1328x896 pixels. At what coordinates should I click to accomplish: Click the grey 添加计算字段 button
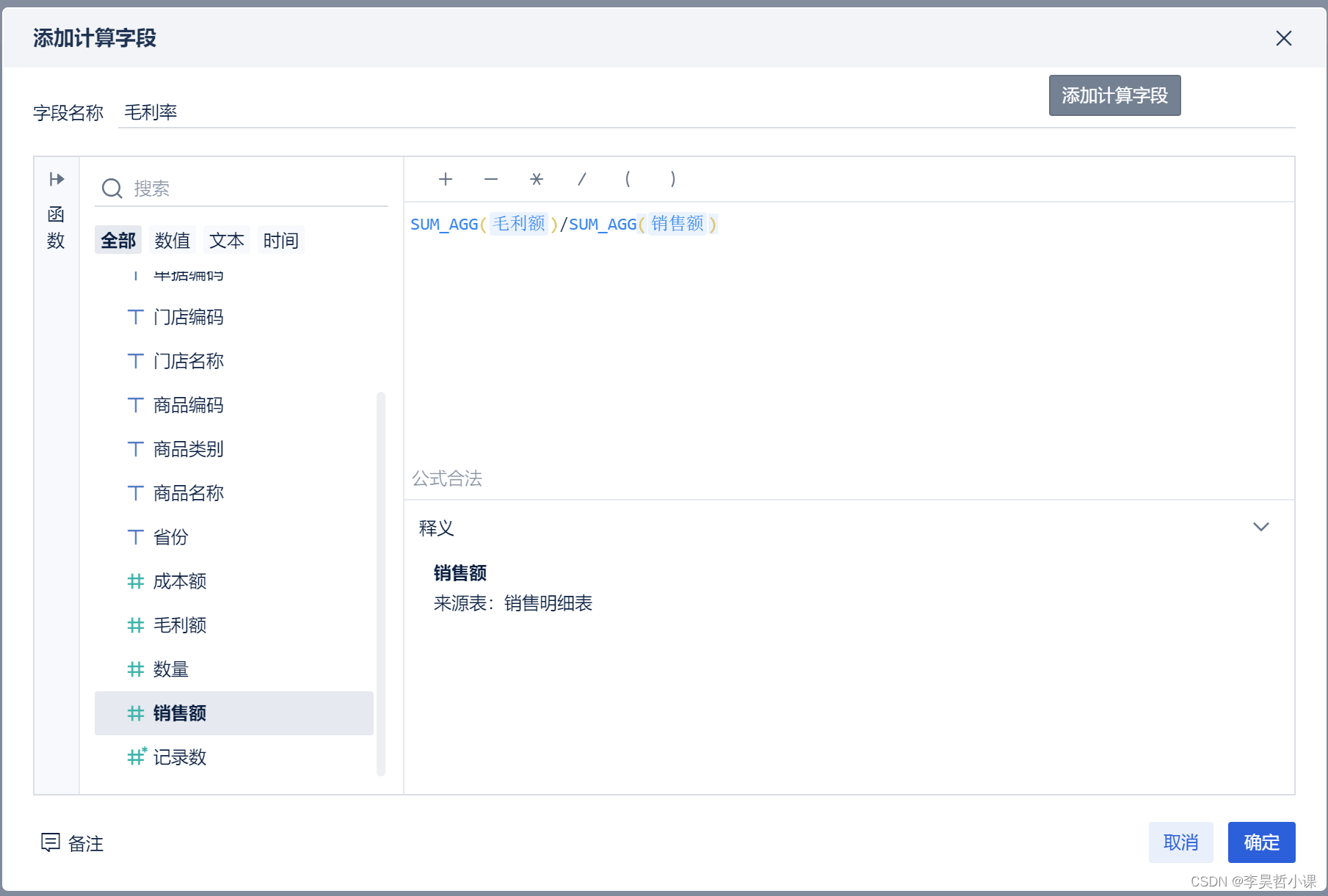tap(1114, 95)
